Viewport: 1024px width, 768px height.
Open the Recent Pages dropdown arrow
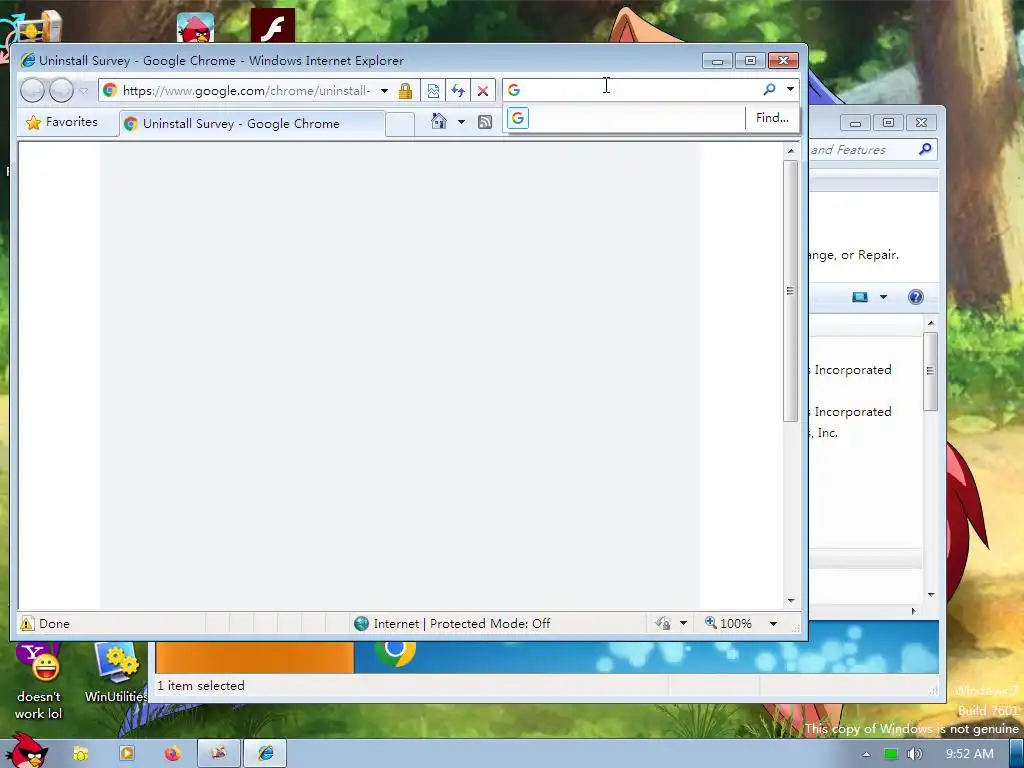pyautogui.click(x=84, y=91)
